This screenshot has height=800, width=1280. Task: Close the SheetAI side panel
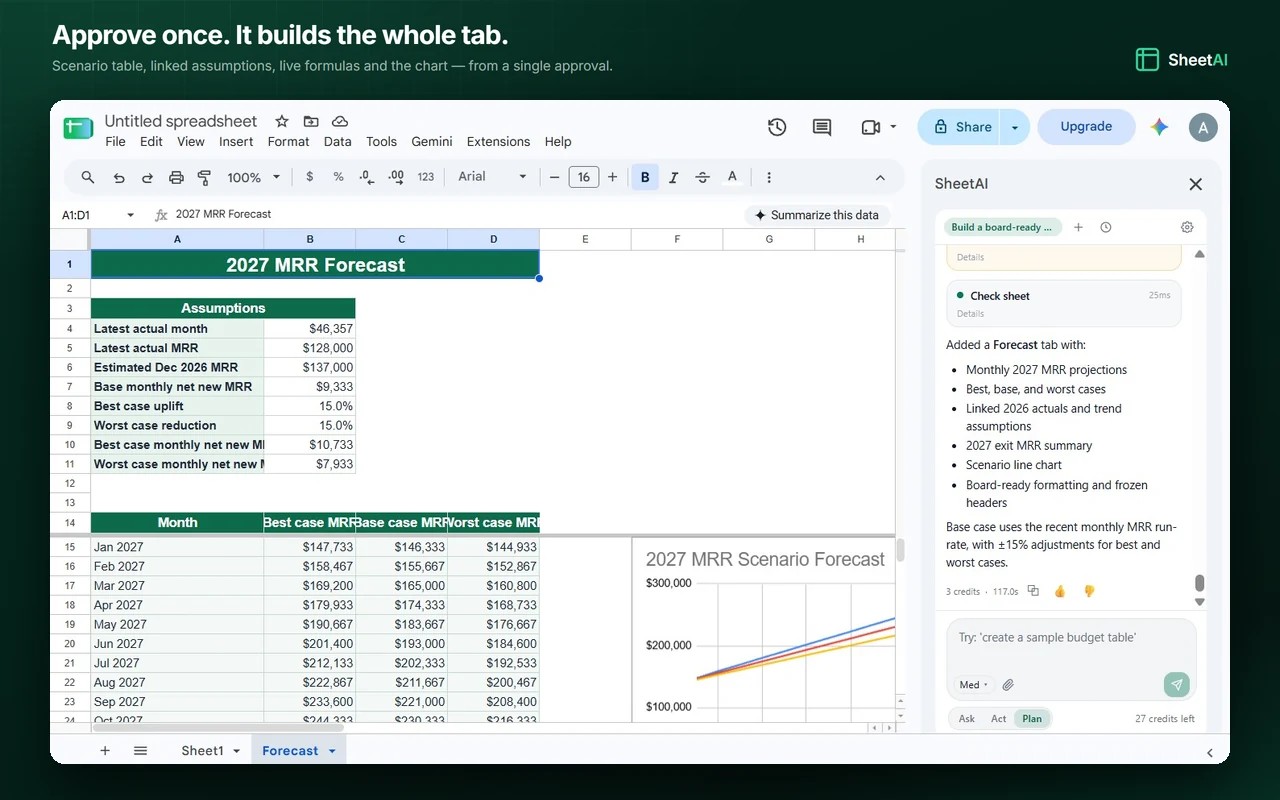1195,184
